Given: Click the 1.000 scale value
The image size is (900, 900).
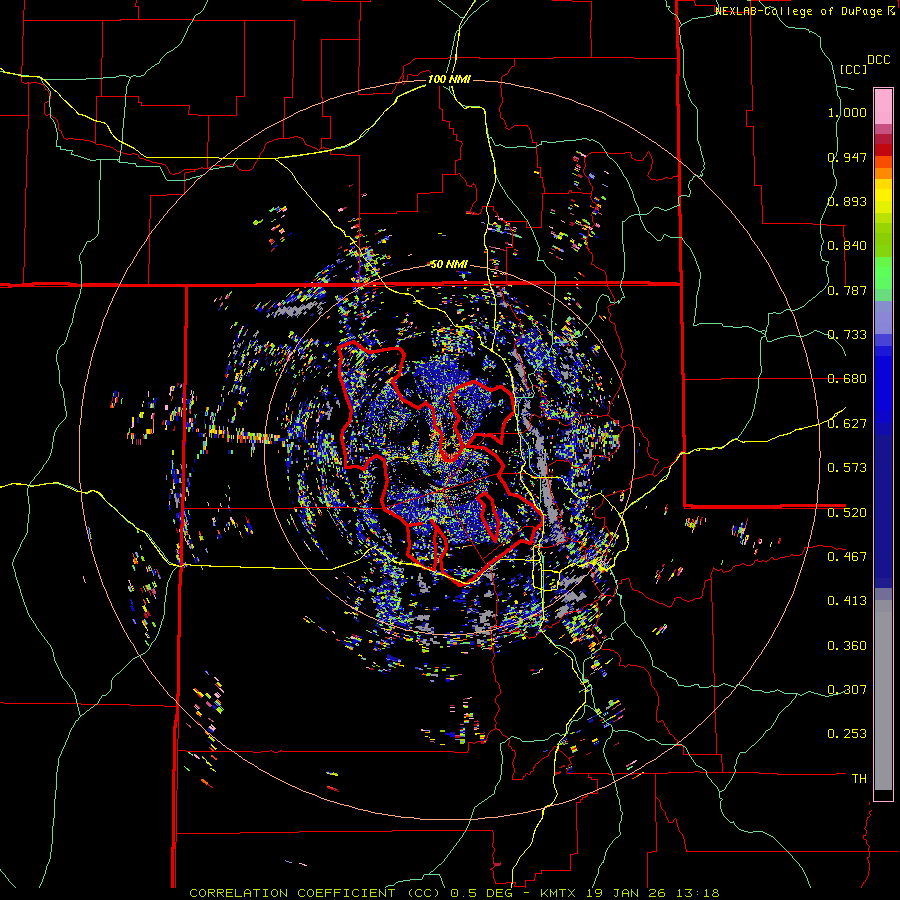Looking at the screenshot, I should tap(847, 112).
